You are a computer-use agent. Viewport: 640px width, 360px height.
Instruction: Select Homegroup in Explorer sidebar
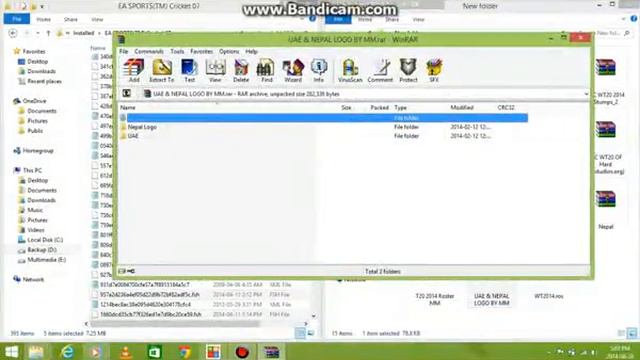point(38,151)
